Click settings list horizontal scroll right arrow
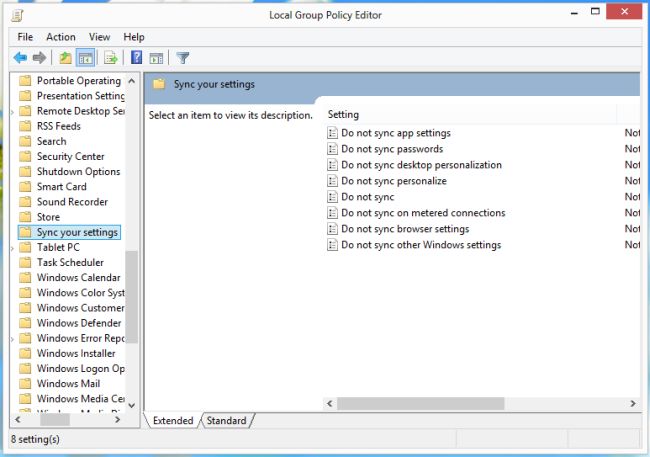The height and width of the screenshot is (457, 650). (x=633, y=403)
